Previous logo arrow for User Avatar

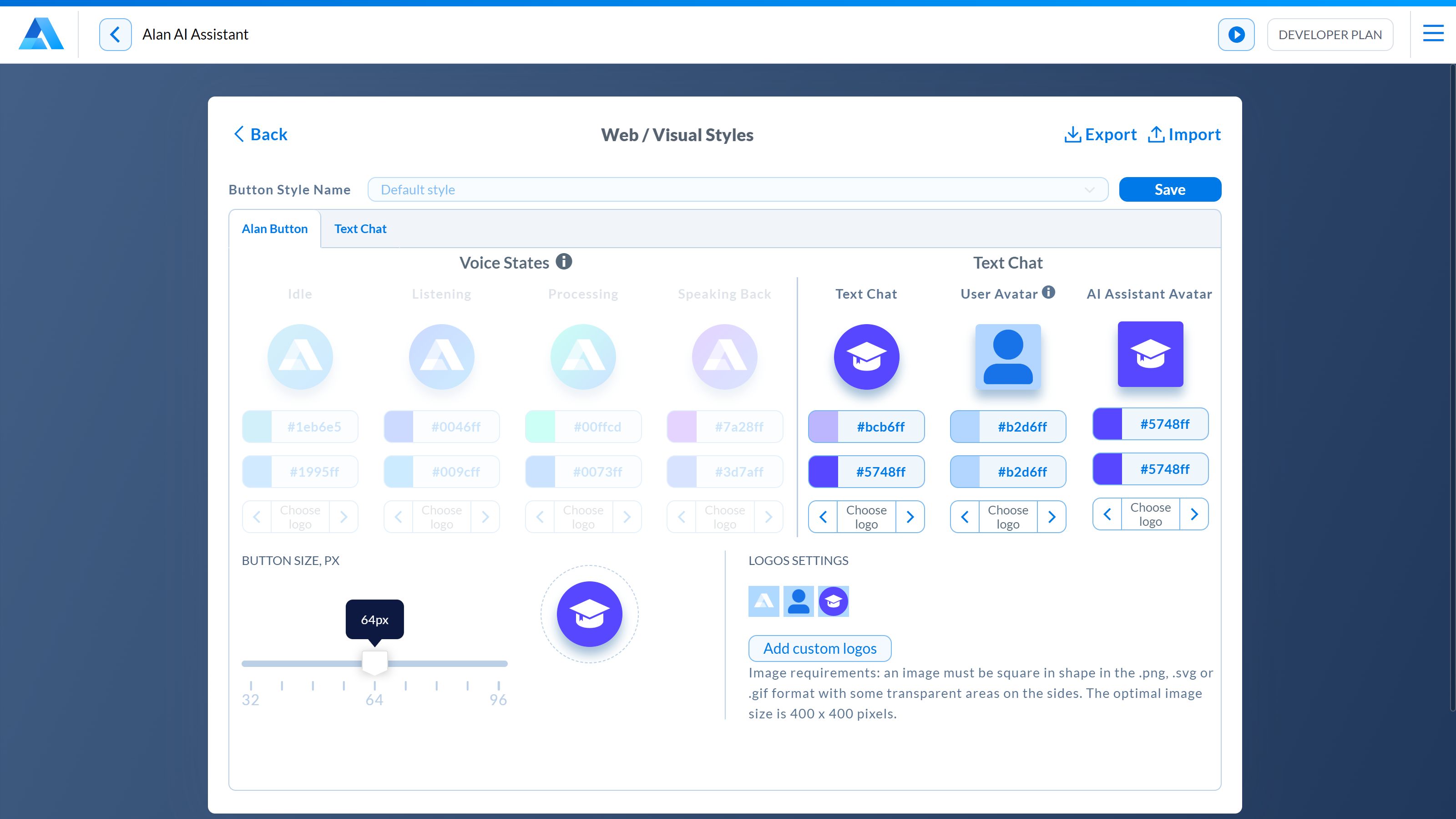tap(965, 517)
